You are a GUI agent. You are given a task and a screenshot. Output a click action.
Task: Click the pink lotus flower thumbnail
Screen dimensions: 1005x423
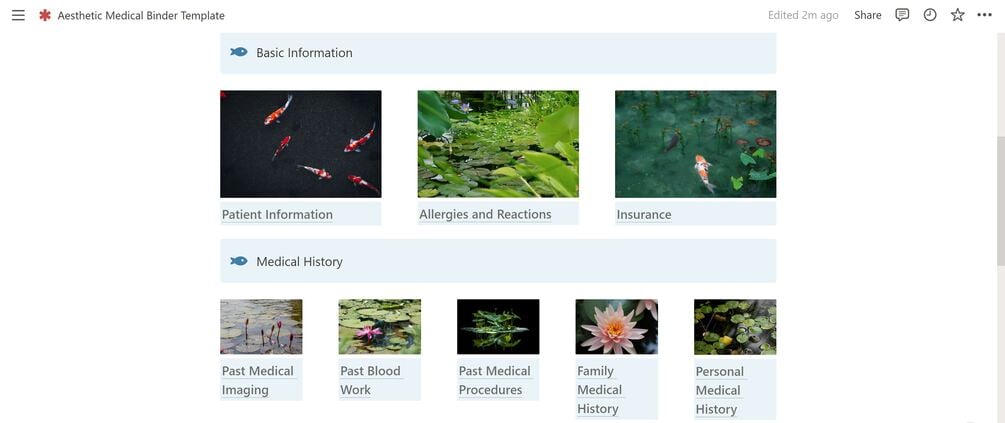pos(617,327)
